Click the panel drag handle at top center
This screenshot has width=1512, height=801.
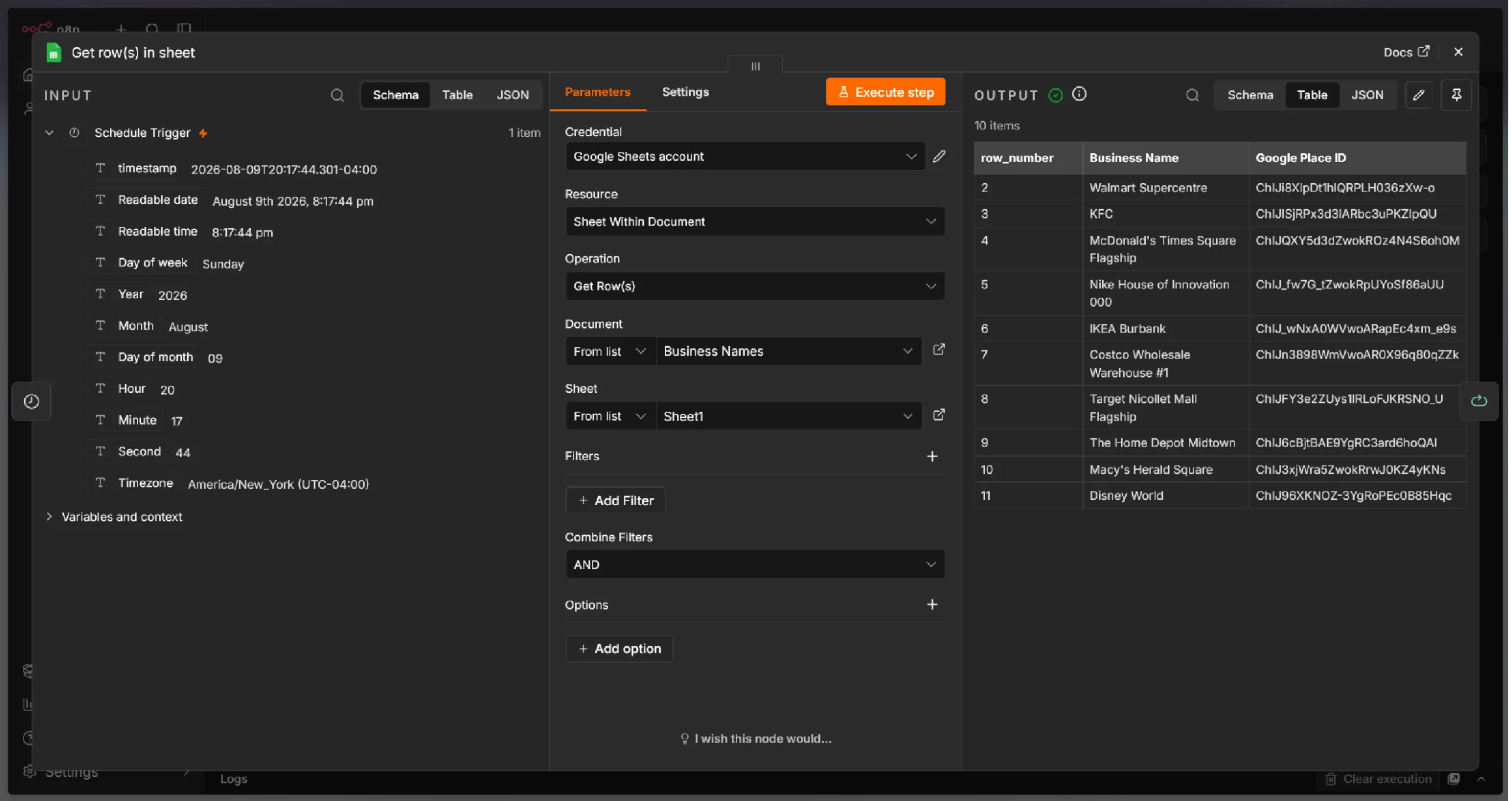point(755,66)
